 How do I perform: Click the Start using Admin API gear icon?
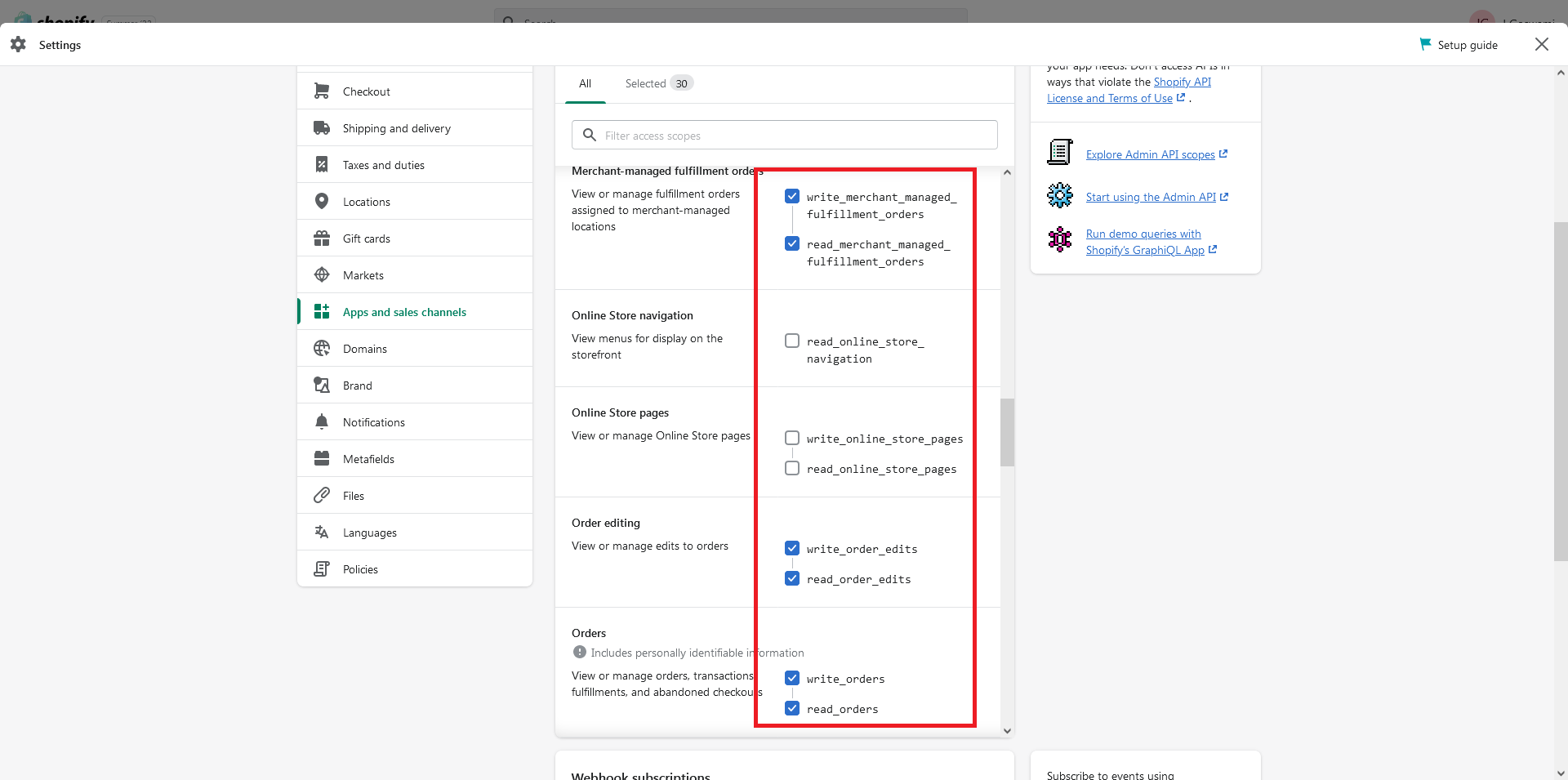[1060, 196]
